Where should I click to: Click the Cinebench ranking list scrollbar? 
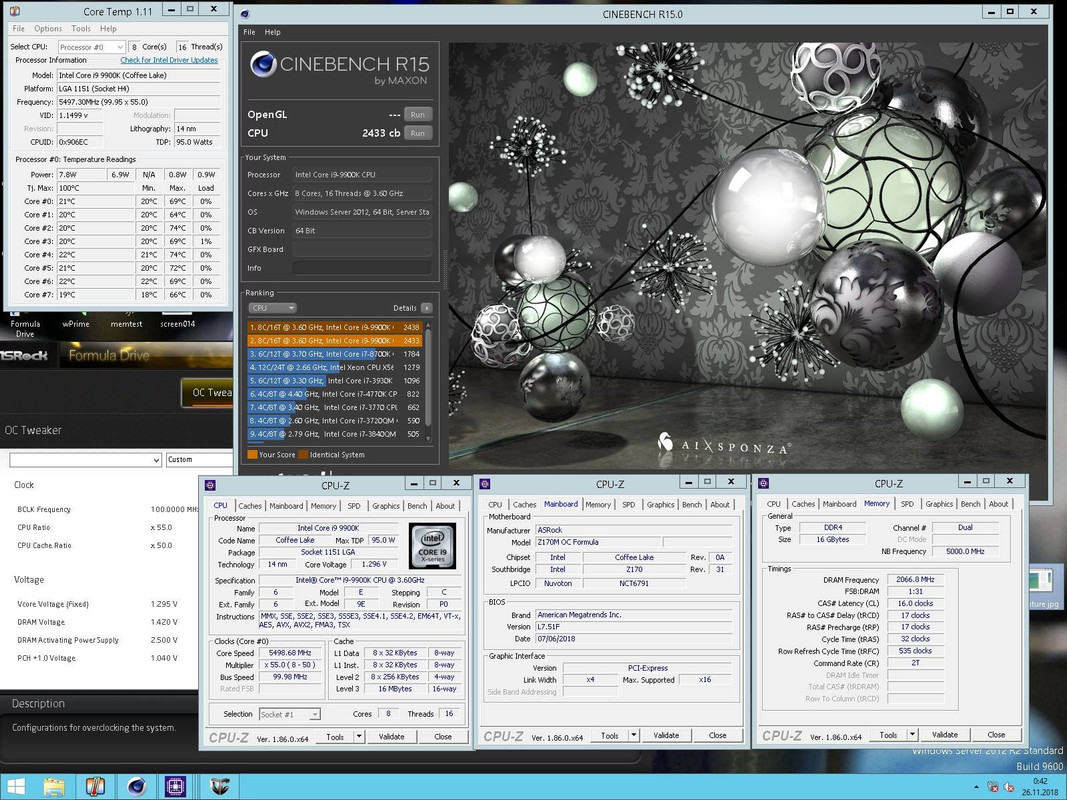click(428, 381)
